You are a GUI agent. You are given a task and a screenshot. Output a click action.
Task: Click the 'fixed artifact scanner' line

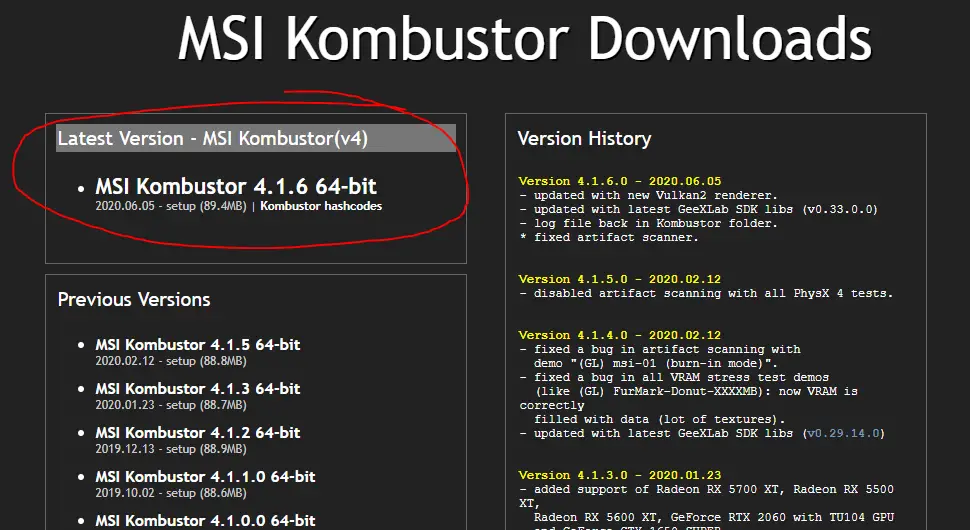click(609, 237)
